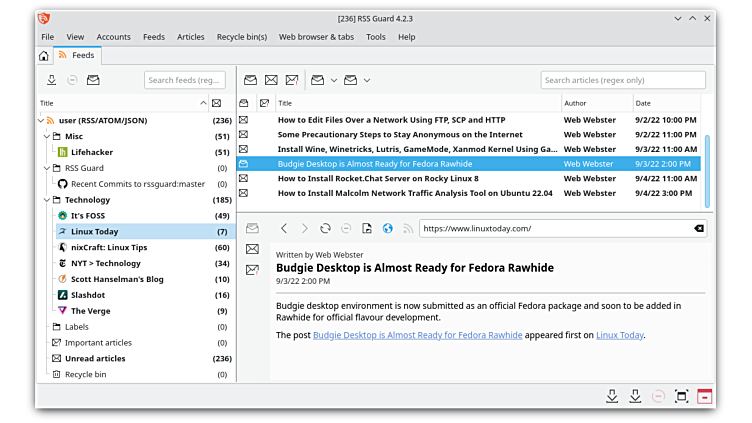The height and width of the screenshot is (423, 752).
Task: Open the Budgie Desktop article hyperlink
Action: click(x=417, y=335)
